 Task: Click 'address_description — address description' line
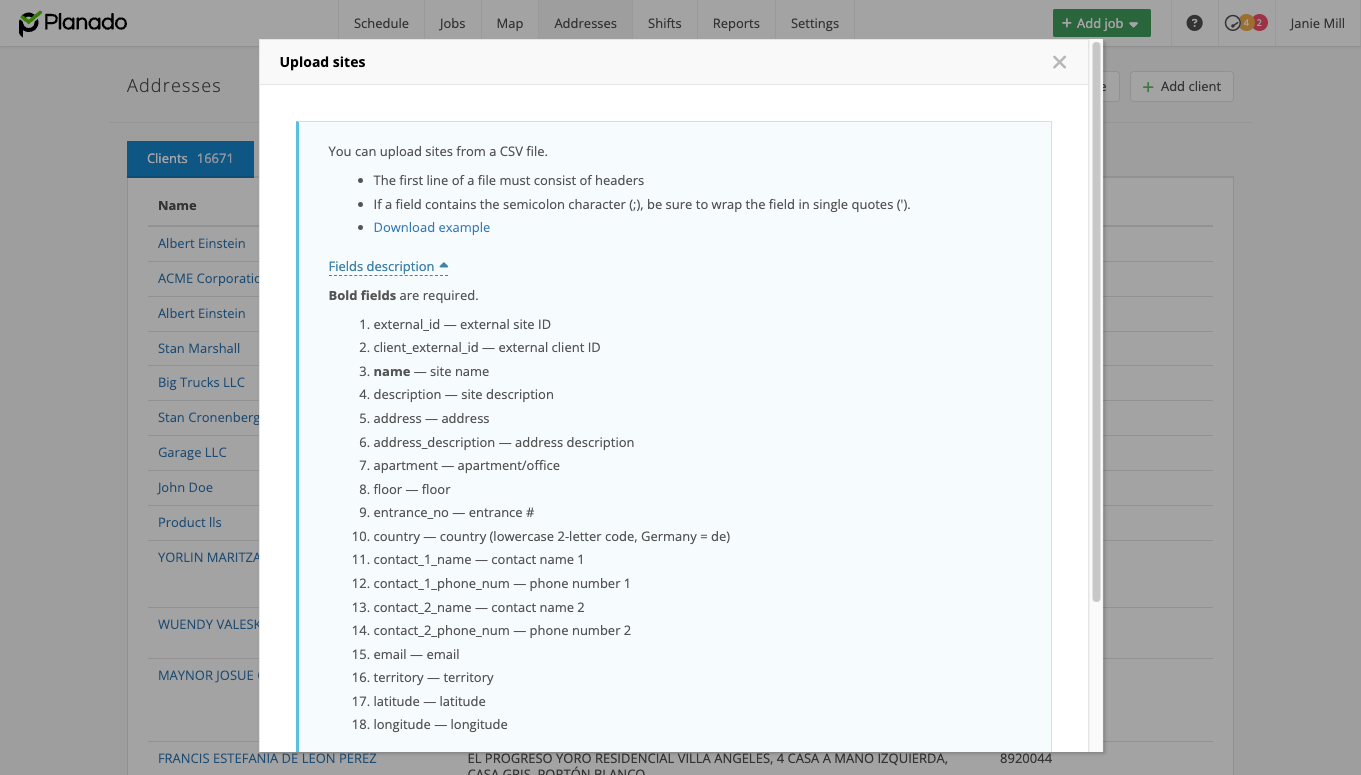click(504, 442)
